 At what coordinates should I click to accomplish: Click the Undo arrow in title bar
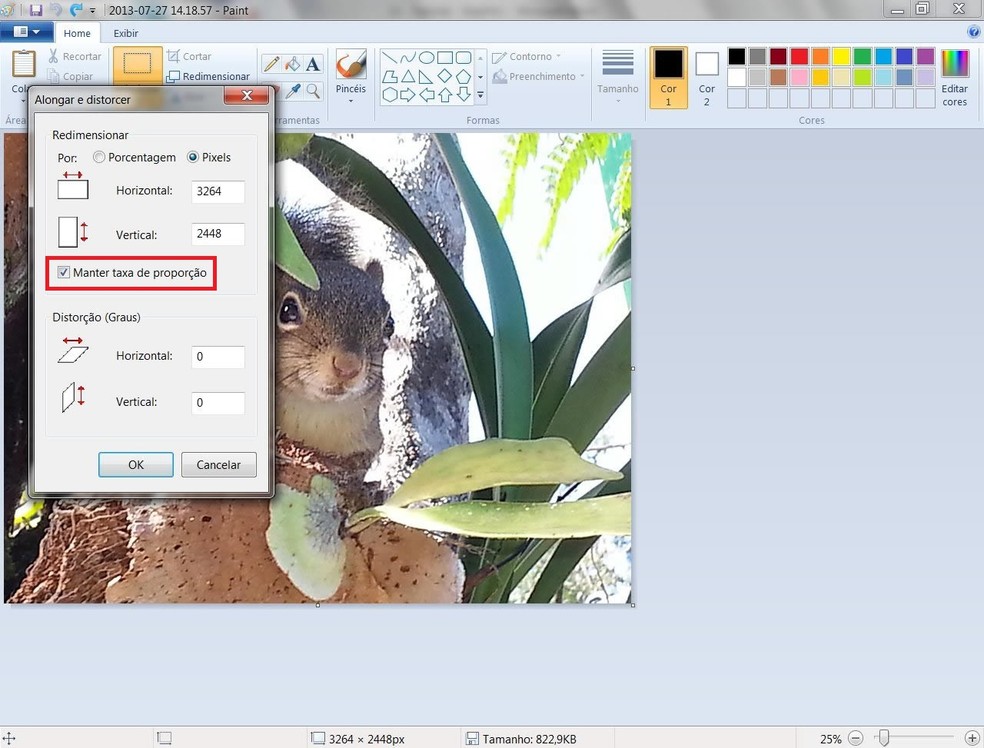pyautogui.click(x=56, y=10)
